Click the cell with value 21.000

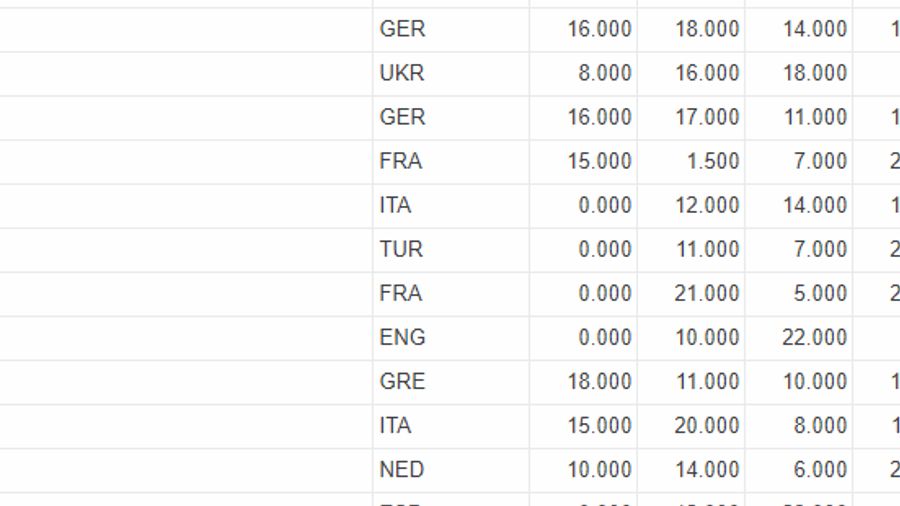[691, 294]
